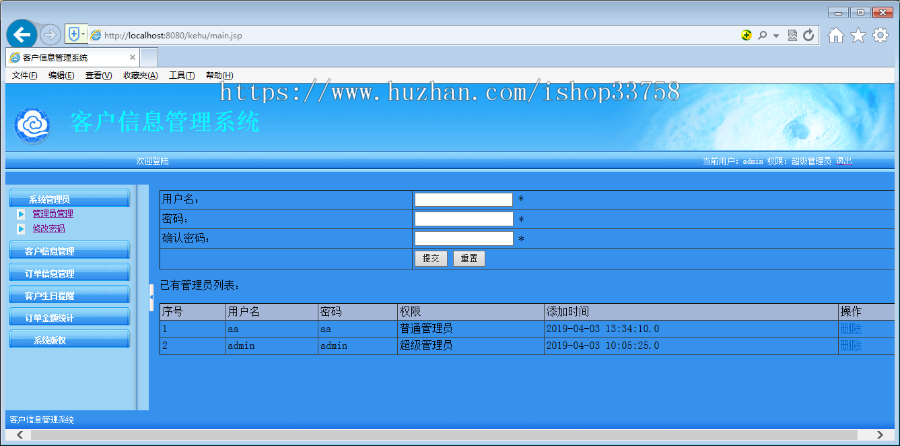Click the compatibility view page icon
The height and width of the screenshot is (446, 900).
click(792, 35)
